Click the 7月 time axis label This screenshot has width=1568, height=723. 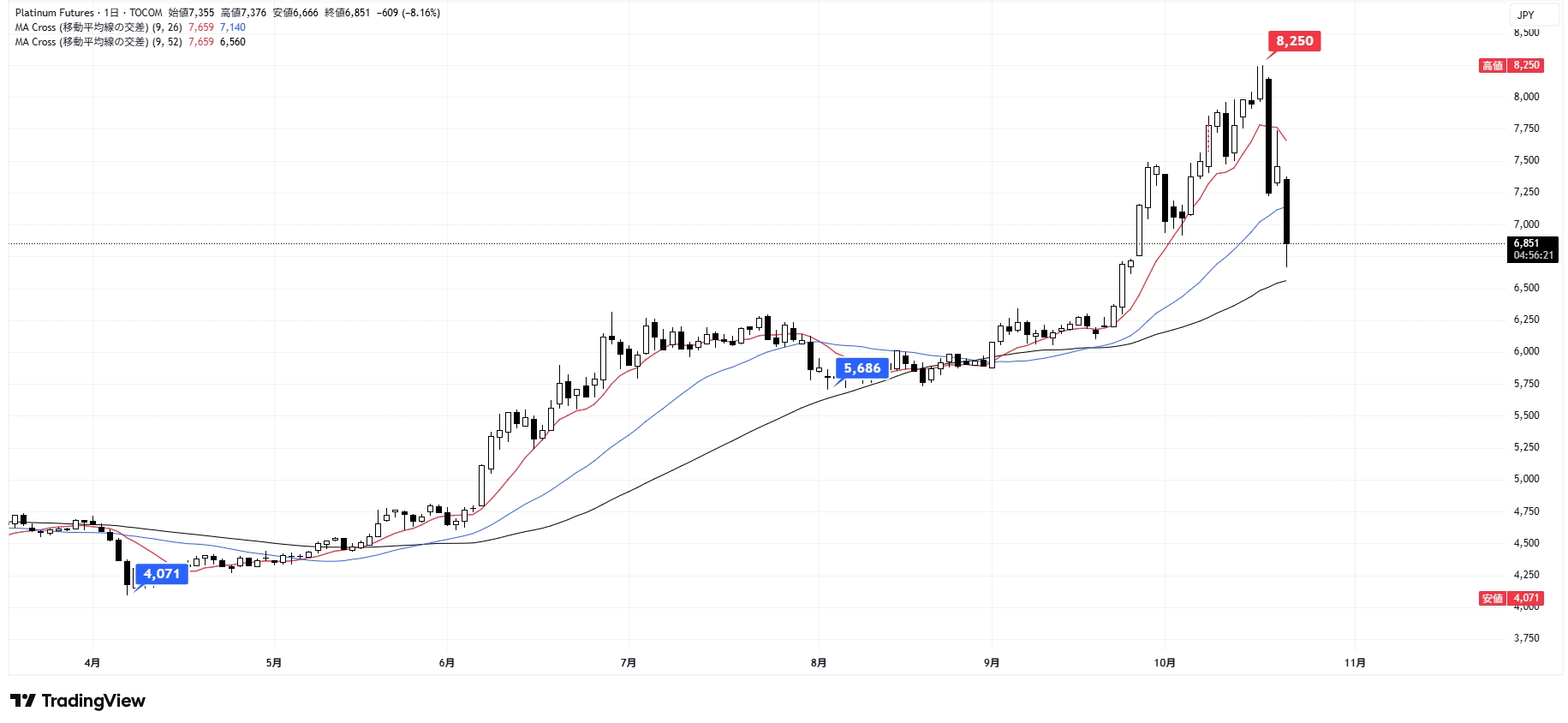[629, 663]
